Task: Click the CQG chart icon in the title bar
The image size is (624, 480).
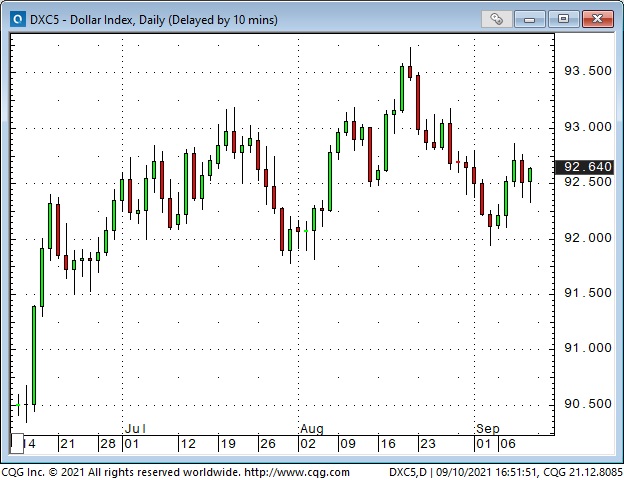Action: (18, 19)
